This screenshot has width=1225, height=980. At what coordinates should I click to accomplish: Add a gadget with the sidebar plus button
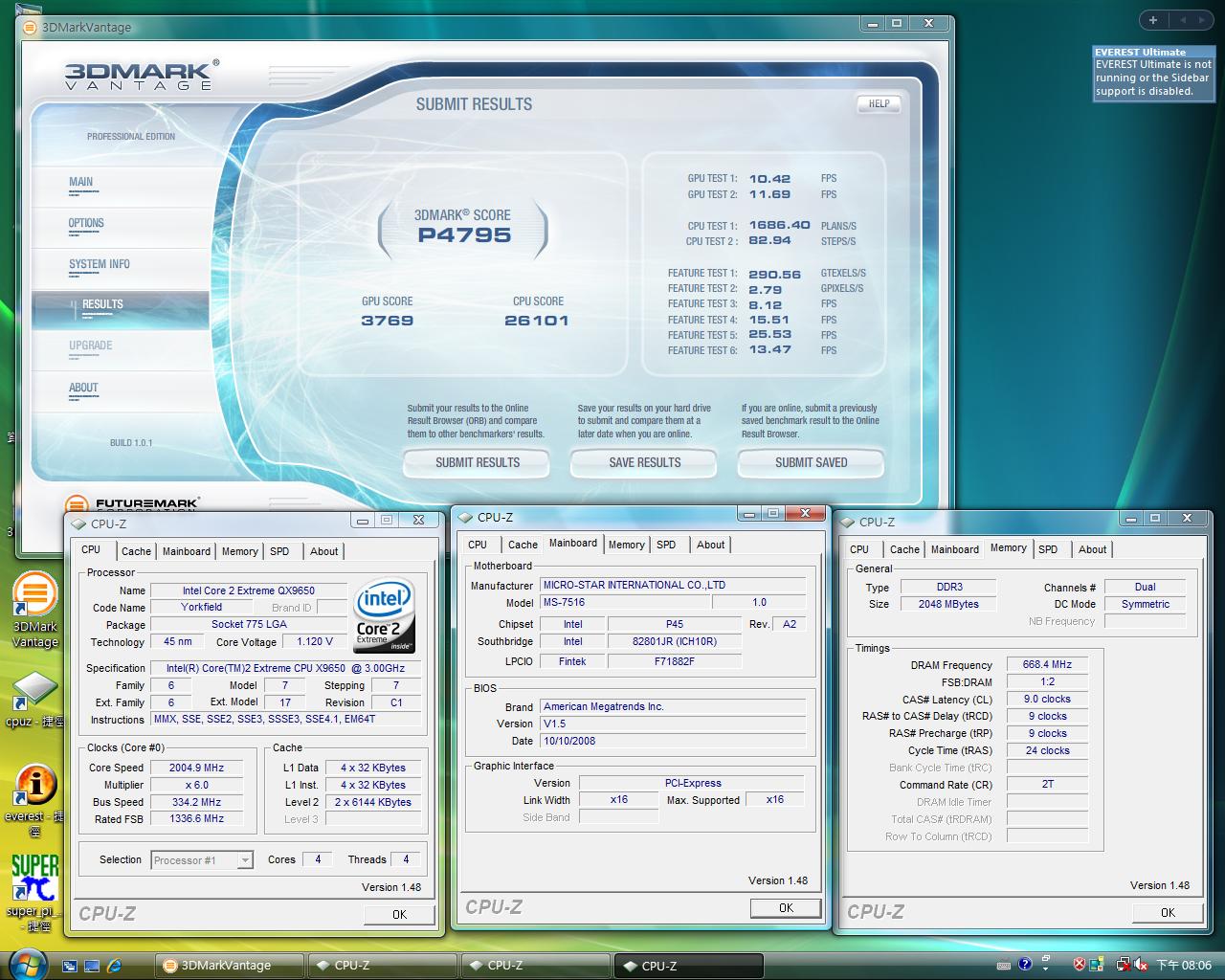coord(1153,19)
